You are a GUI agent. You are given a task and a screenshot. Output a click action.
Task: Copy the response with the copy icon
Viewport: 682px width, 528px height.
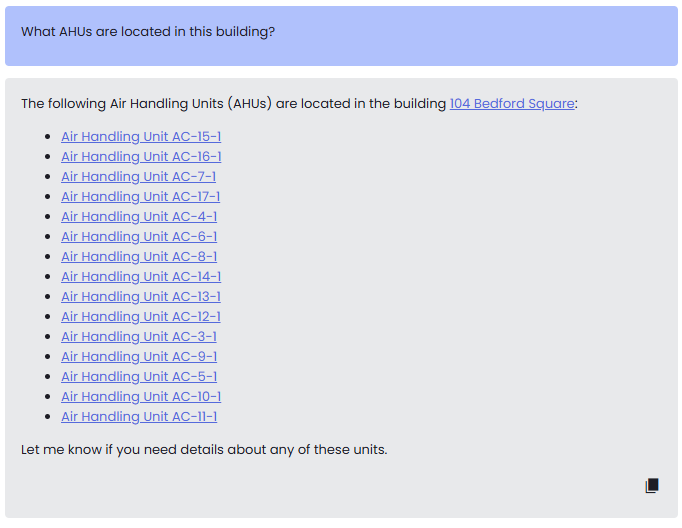coord(652,485)
